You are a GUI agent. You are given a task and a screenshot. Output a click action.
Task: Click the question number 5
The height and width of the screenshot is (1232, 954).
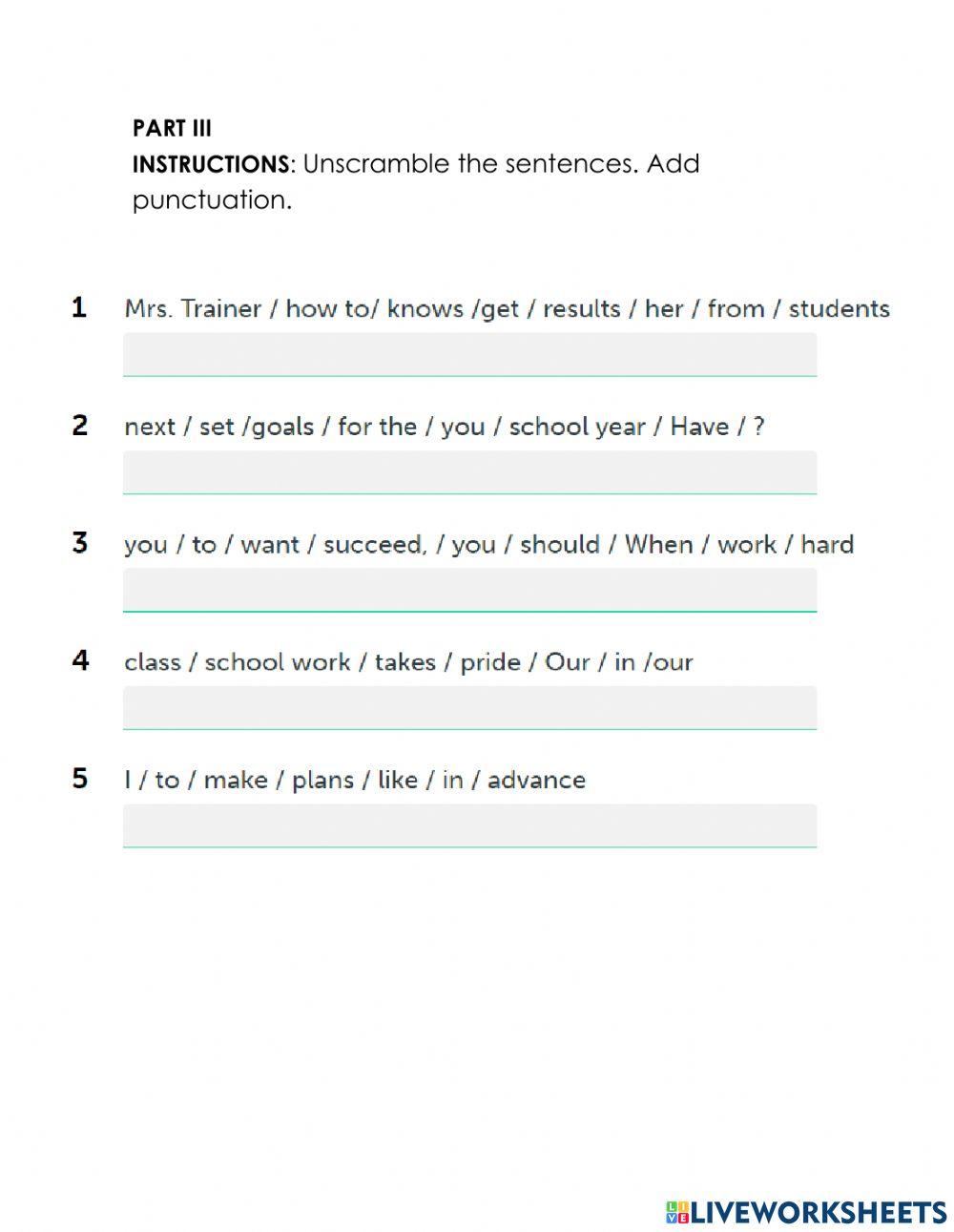[80, 779]
